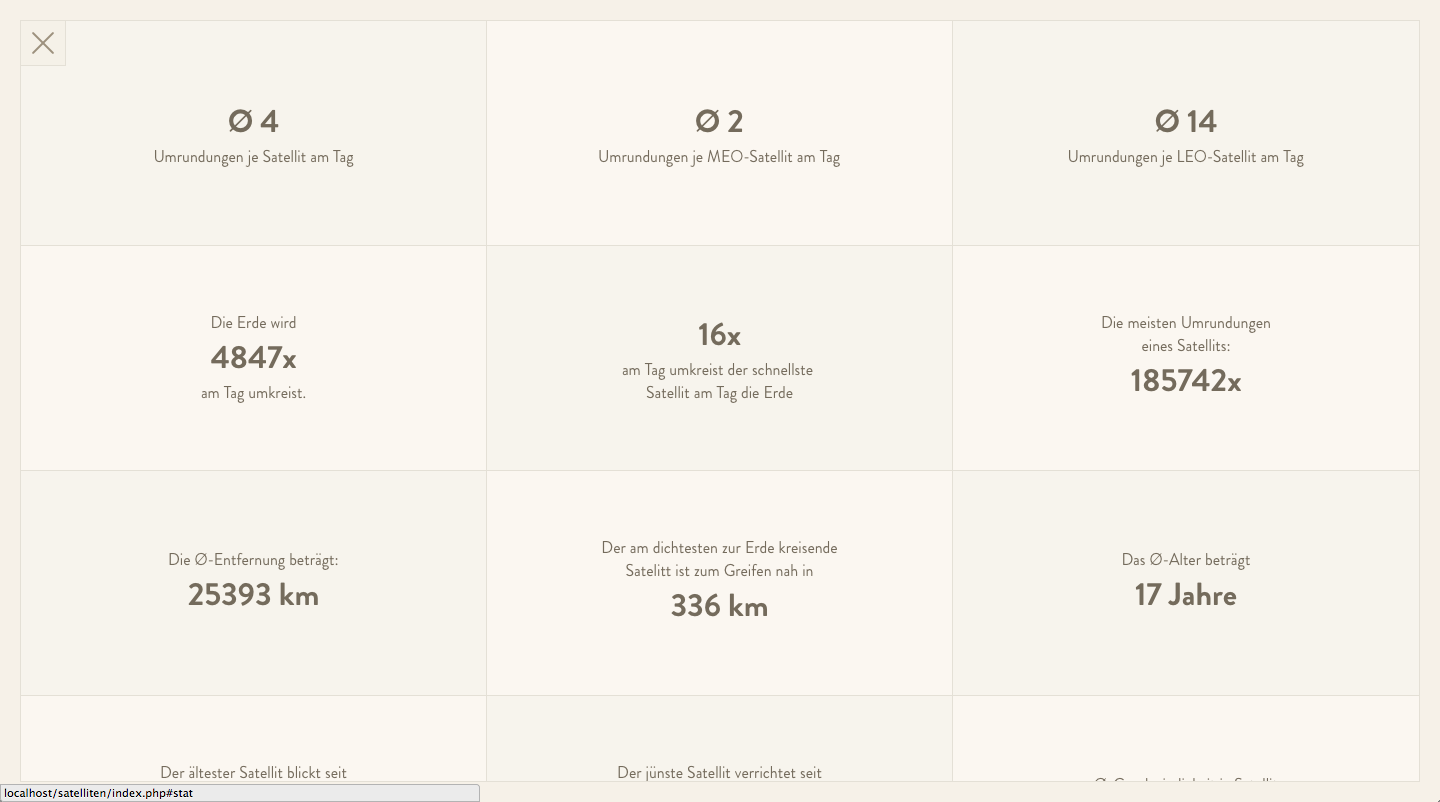Click the browser status bar URL text

98,793
